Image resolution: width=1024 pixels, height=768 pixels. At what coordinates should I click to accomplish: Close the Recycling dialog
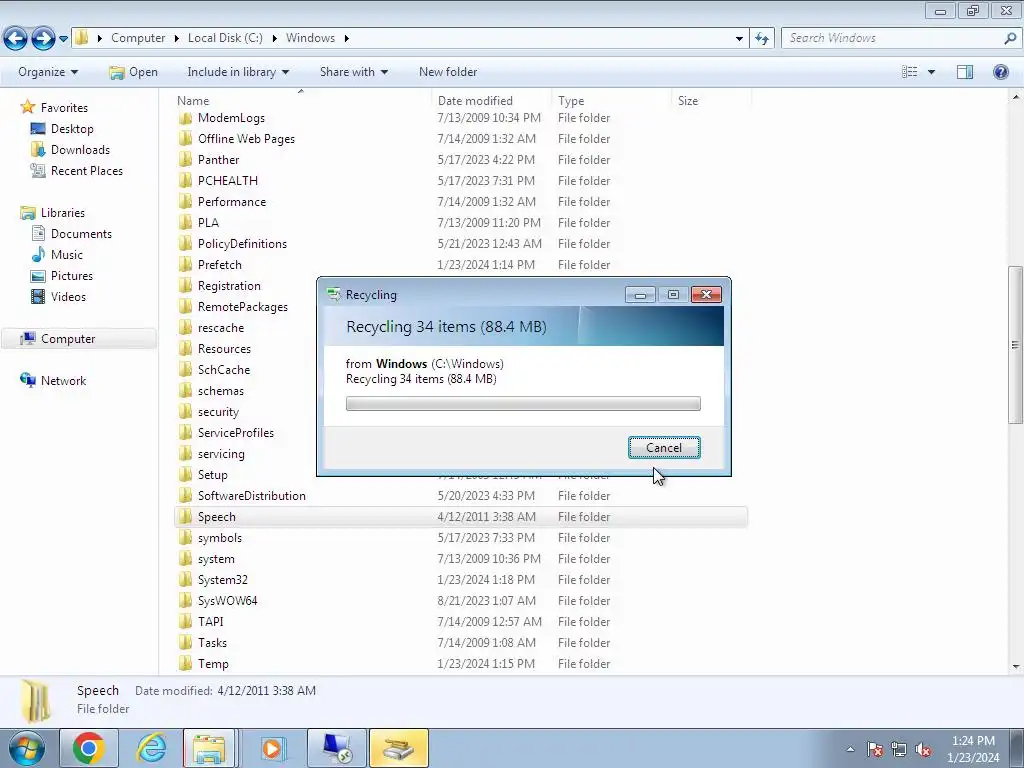tap(706, 295)
